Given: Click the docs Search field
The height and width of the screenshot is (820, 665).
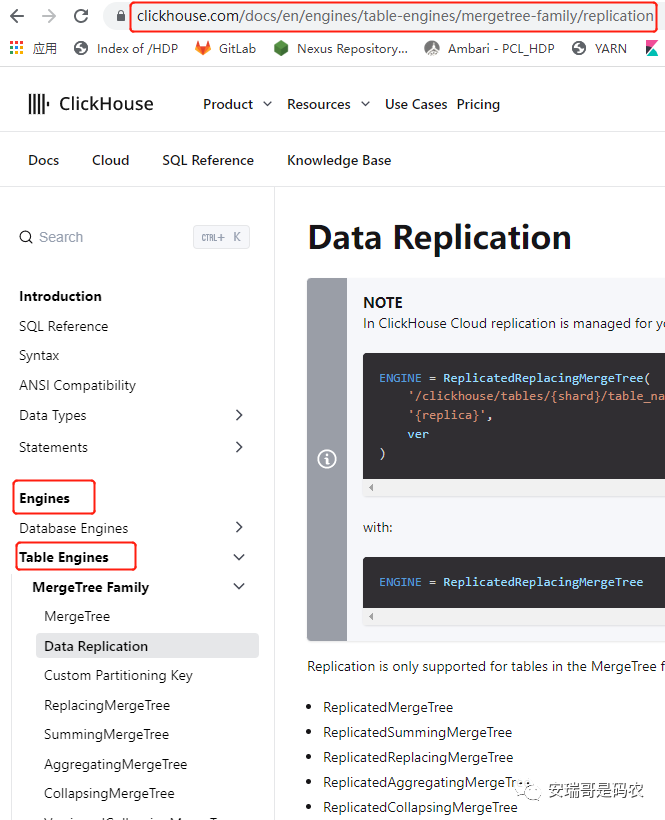Looking at the screenshot, I should pyautogui.click(x=100, y=237).
